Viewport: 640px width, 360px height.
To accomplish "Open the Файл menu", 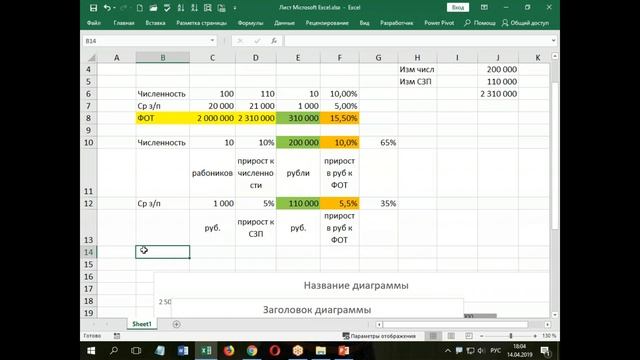I will pos(94,23).
